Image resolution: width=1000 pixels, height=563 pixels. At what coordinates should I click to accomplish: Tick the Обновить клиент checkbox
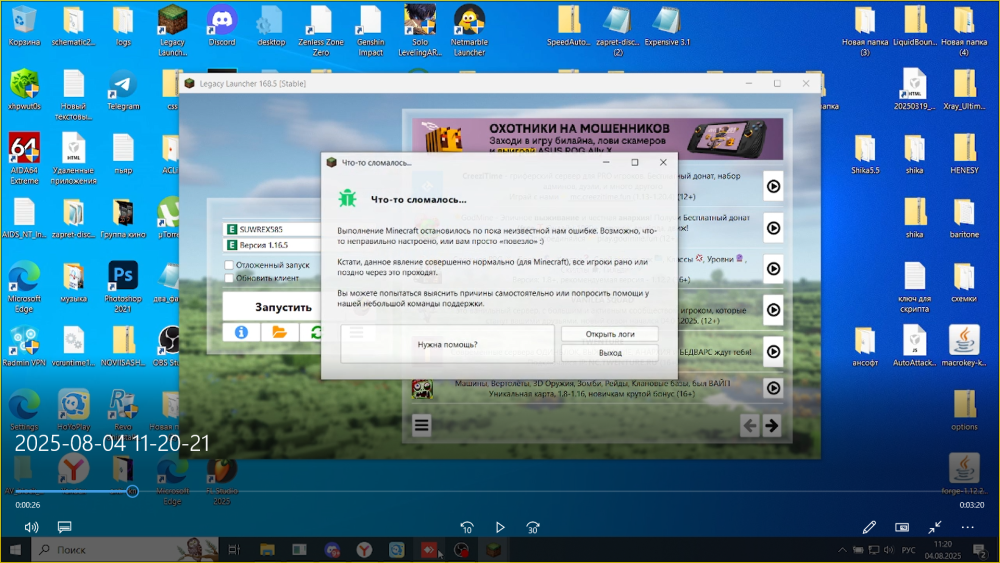[x=229, y=278]
